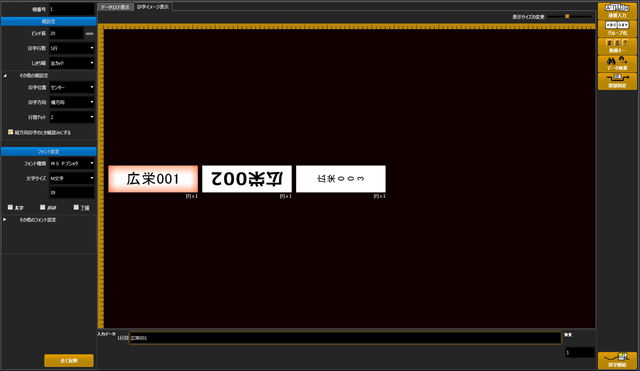The height and width of the screenshot is (371, 640).
Task: Click the 連続入力 continuous input icon button
Action: 617,11
